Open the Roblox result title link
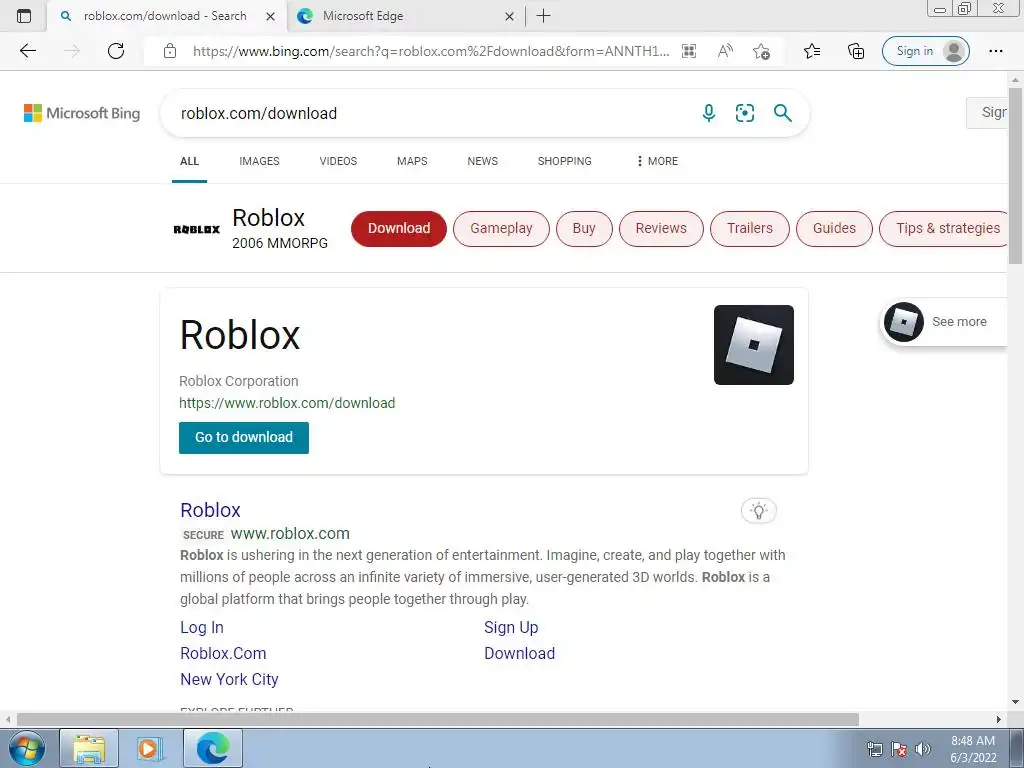Screen dimensions: 1024x768 coord(210,510)
